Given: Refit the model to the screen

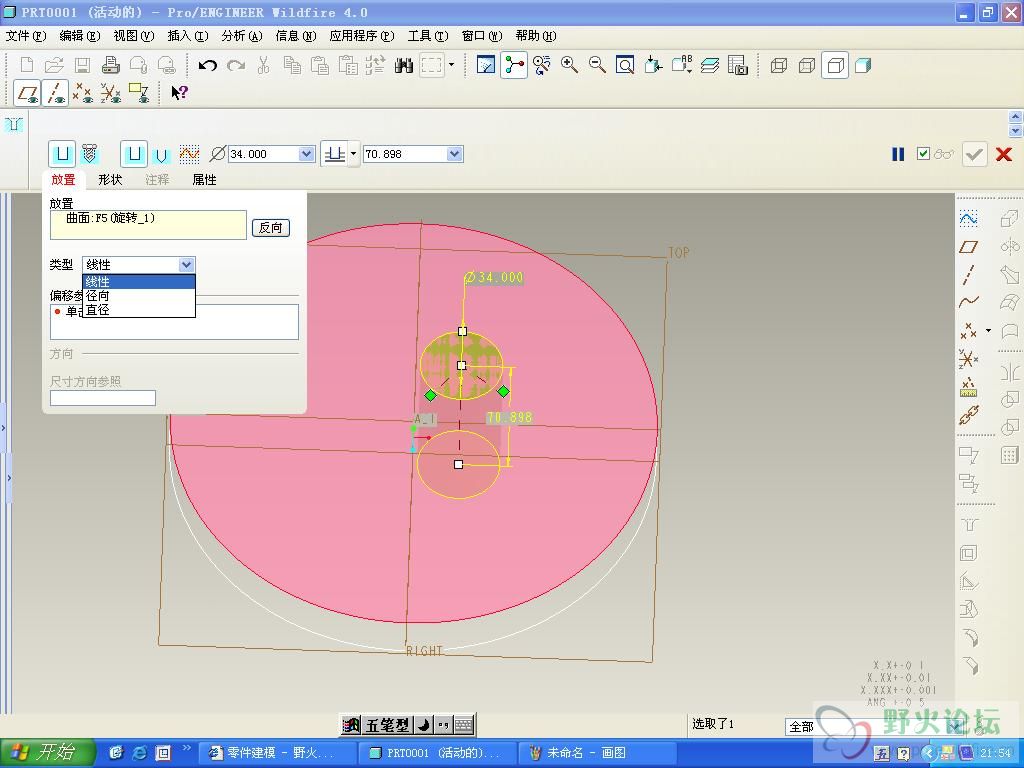Looking at the screenshot, I should coord(625,65).
